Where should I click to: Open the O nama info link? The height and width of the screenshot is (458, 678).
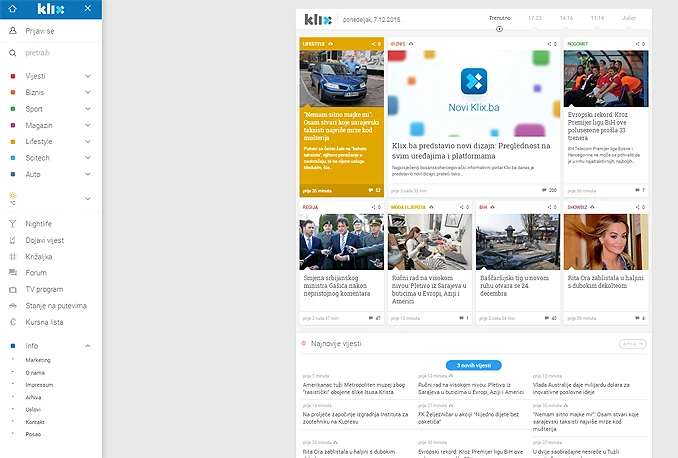click(35, 373)
